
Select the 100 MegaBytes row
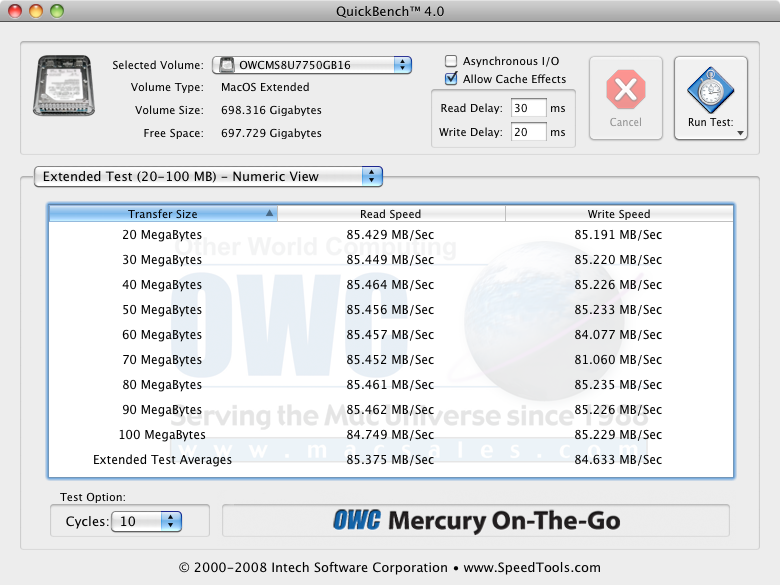tap(390, 435)
